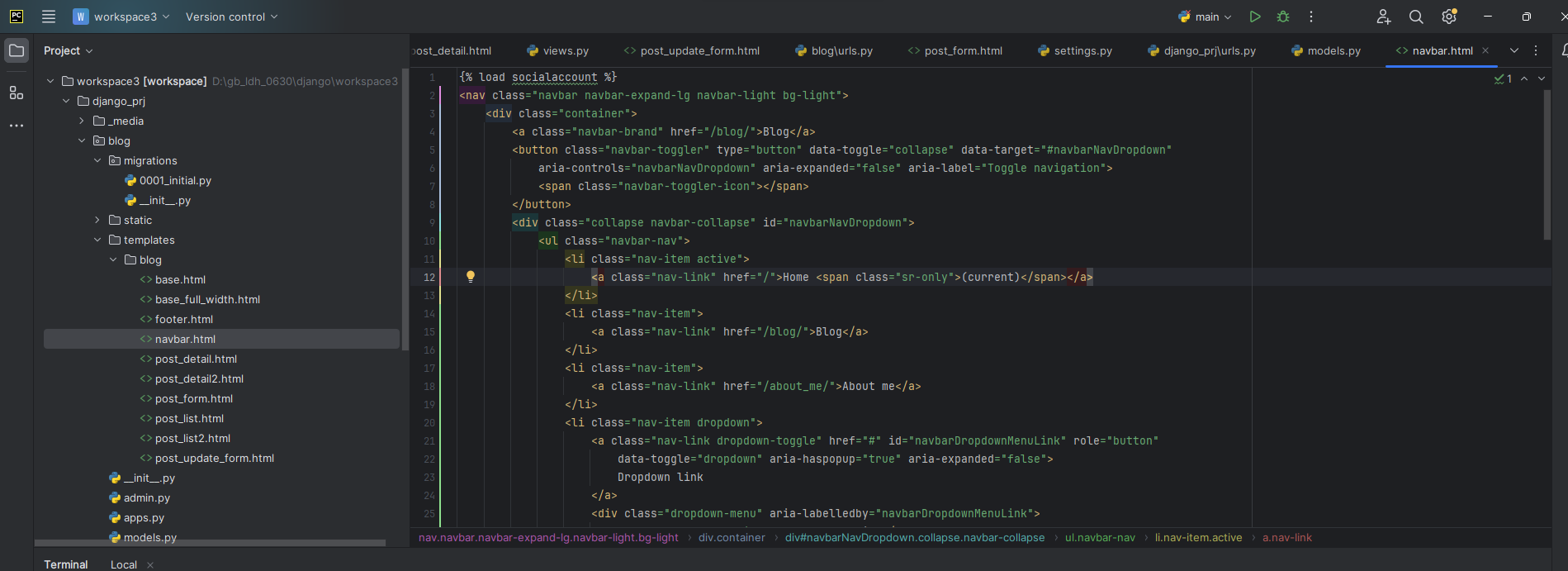Select the Local terminal session tab

point(124,564)
